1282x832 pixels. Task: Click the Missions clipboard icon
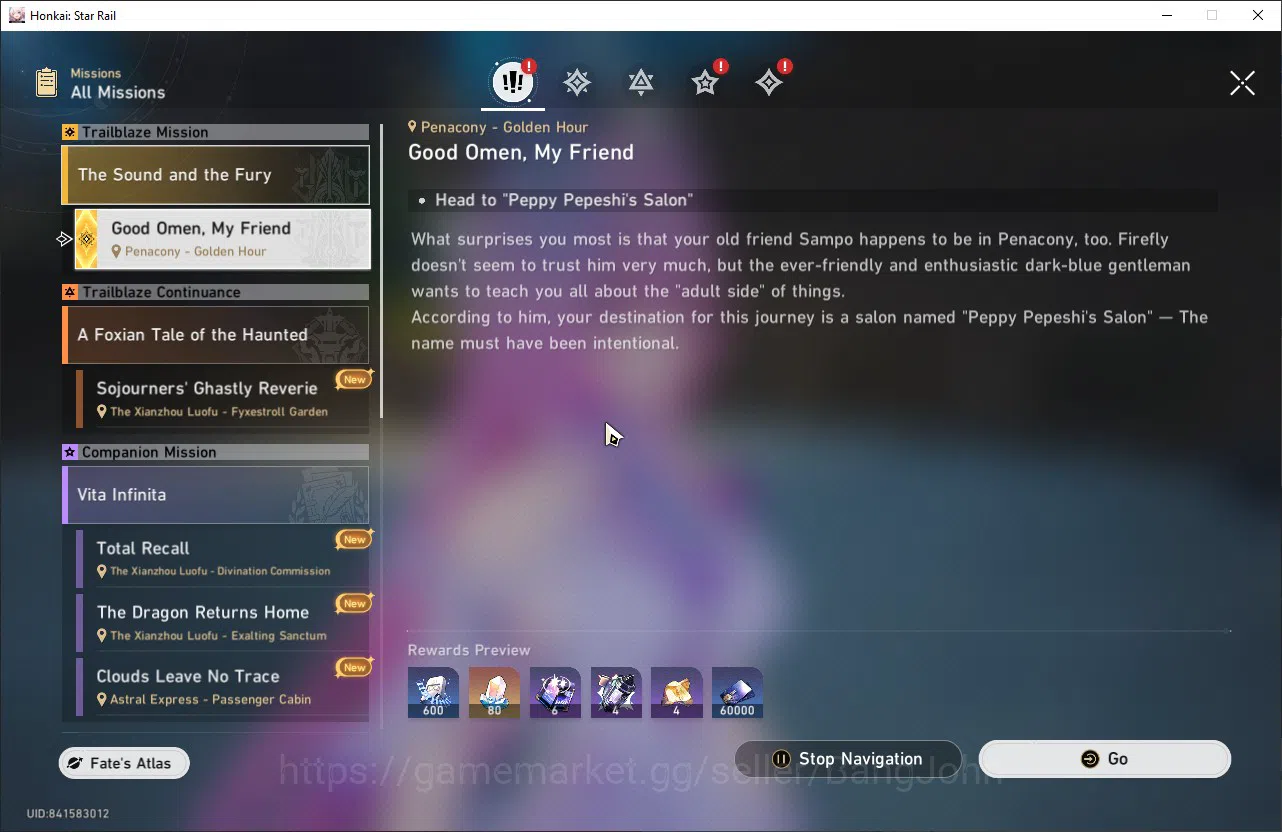pos(46,82)
